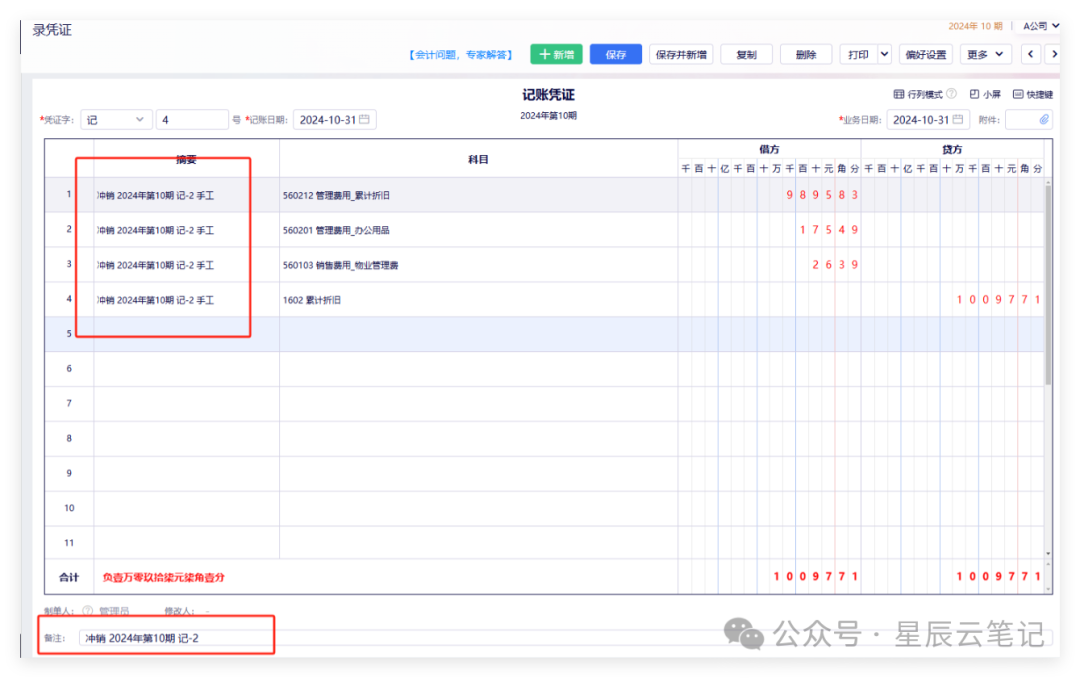This screenshot has height=678, width=1080.
Task: Select subject cell 1602 累计折旧
Action: point(478,300)
